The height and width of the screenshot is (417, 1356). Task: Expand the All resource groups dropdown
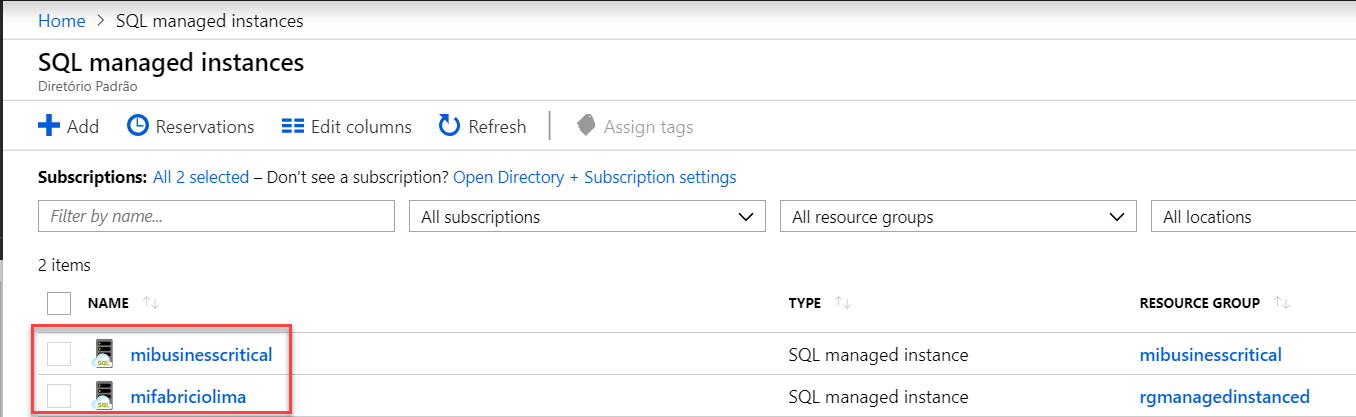[957, 217]
